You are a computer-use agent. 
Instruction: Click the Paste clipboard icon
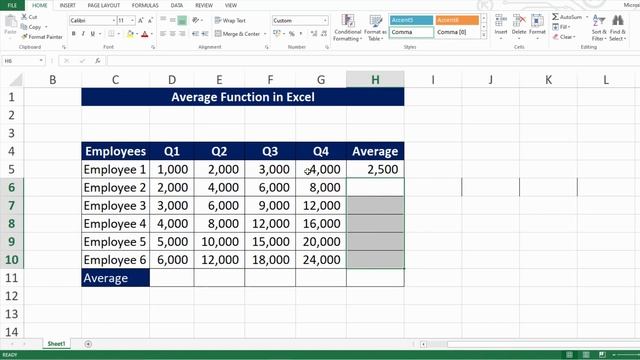11,21
